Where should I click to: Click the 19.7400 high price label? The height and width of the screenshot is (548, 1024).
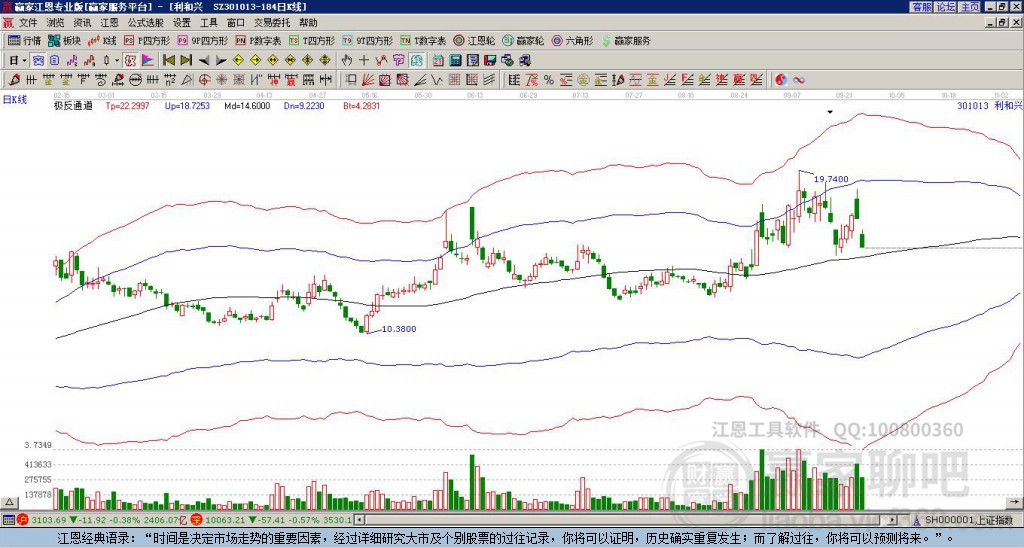[x=831, y=179]
